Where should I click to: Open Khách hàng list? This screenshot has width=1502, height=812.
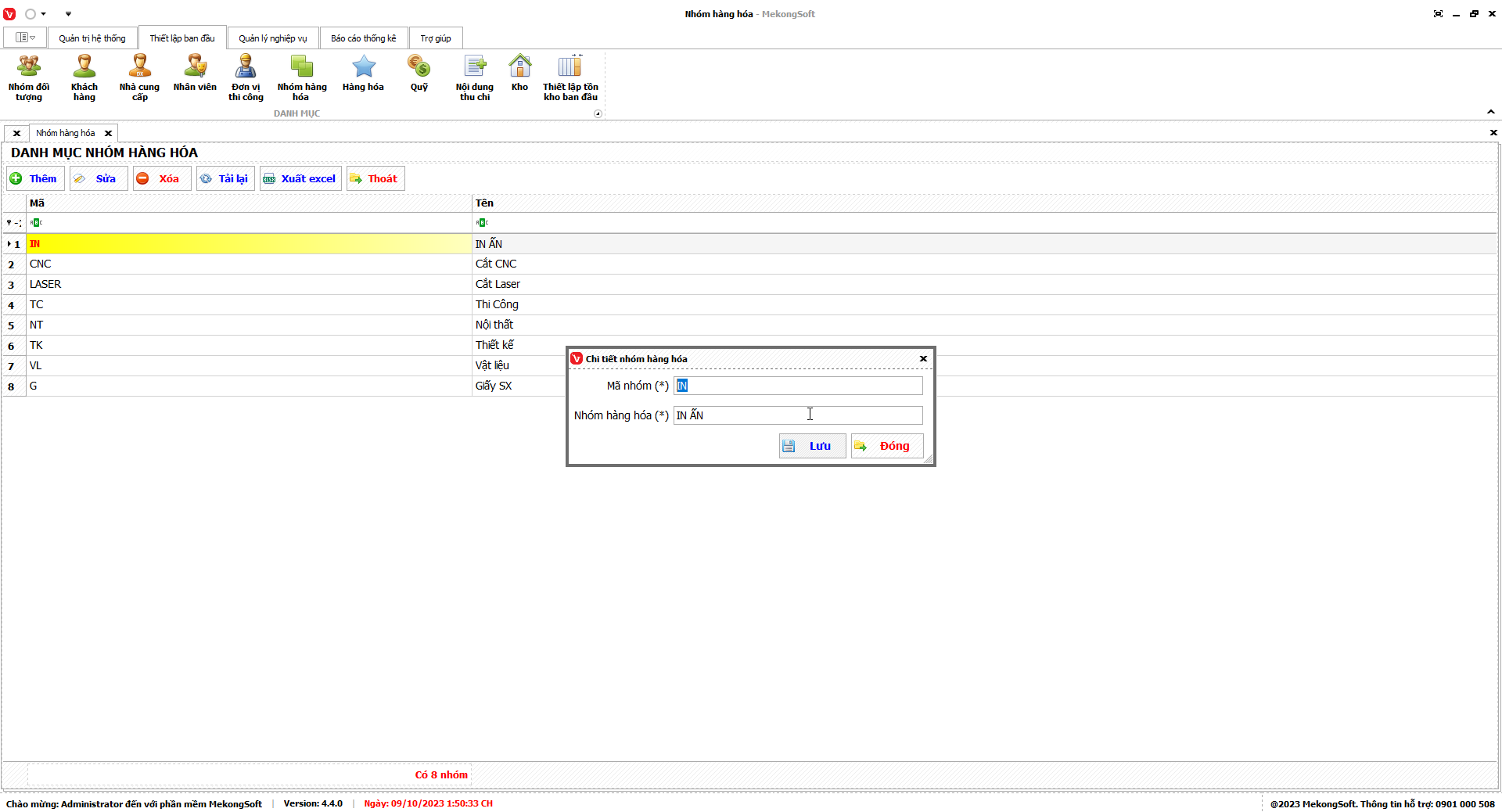84,78
